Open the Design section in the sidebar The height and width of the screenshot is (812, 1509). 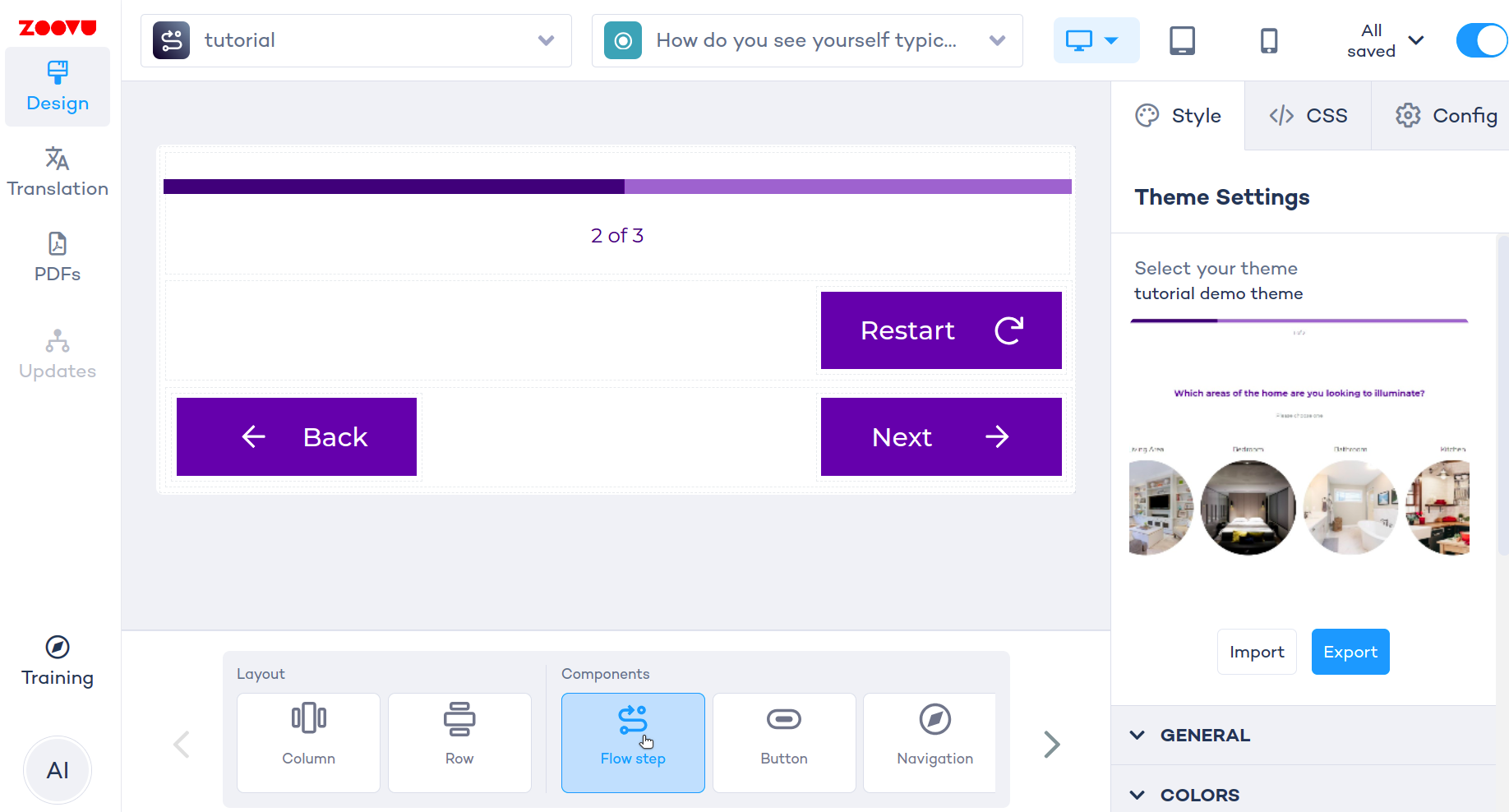click(x=57, y=85)
